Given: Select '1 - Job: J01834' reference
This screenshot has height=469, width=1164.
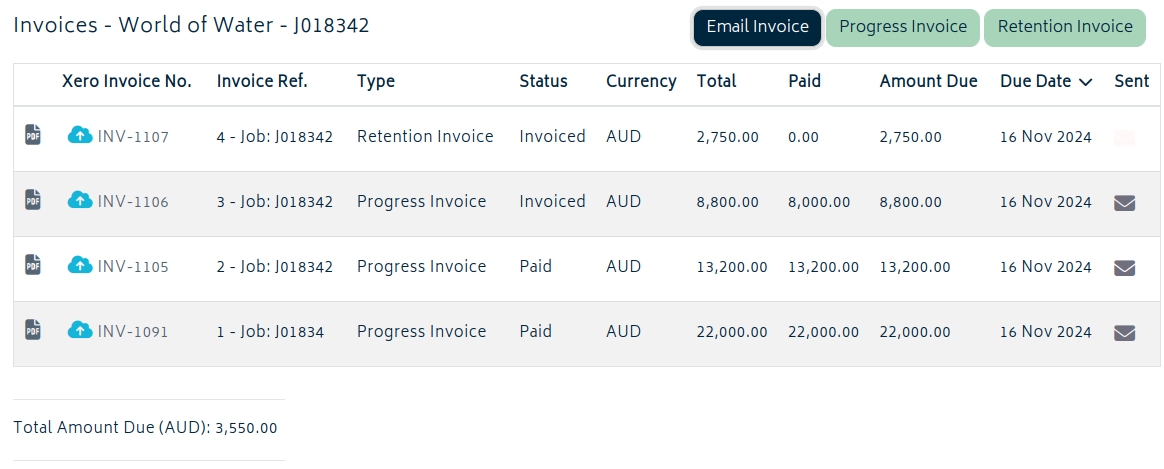Looking at the screenshot, I should (x=270, y=332).
